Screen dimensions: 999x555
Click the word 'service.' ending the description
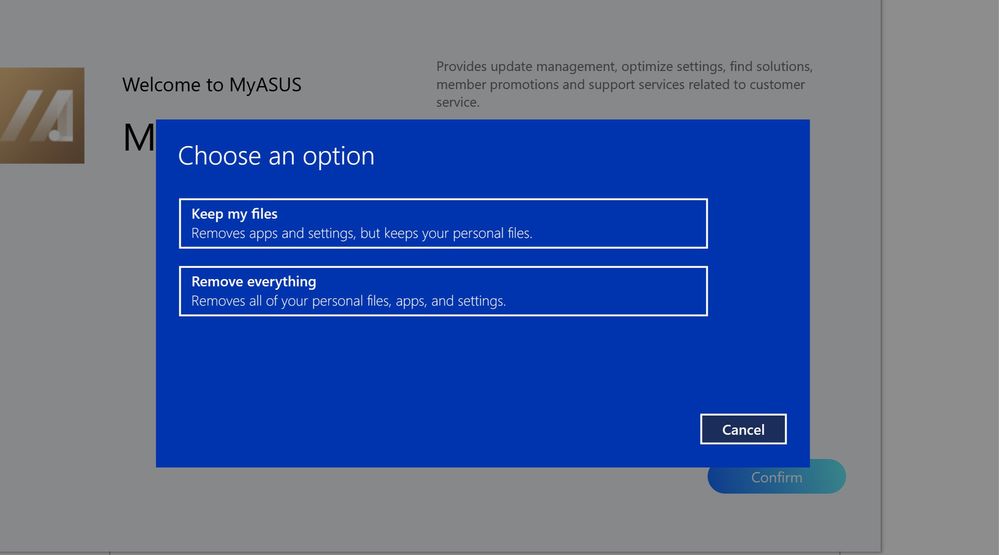(458, 102)
